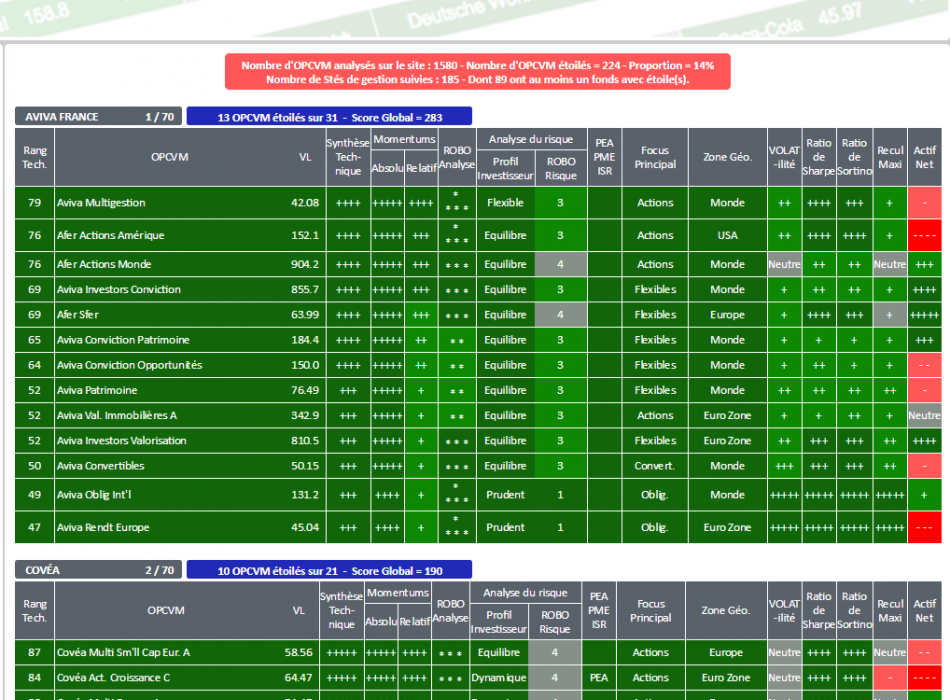This screenshot has width=950, height=700.
Task: Click Momentums header in Aviva table
Action: point(404,139)
